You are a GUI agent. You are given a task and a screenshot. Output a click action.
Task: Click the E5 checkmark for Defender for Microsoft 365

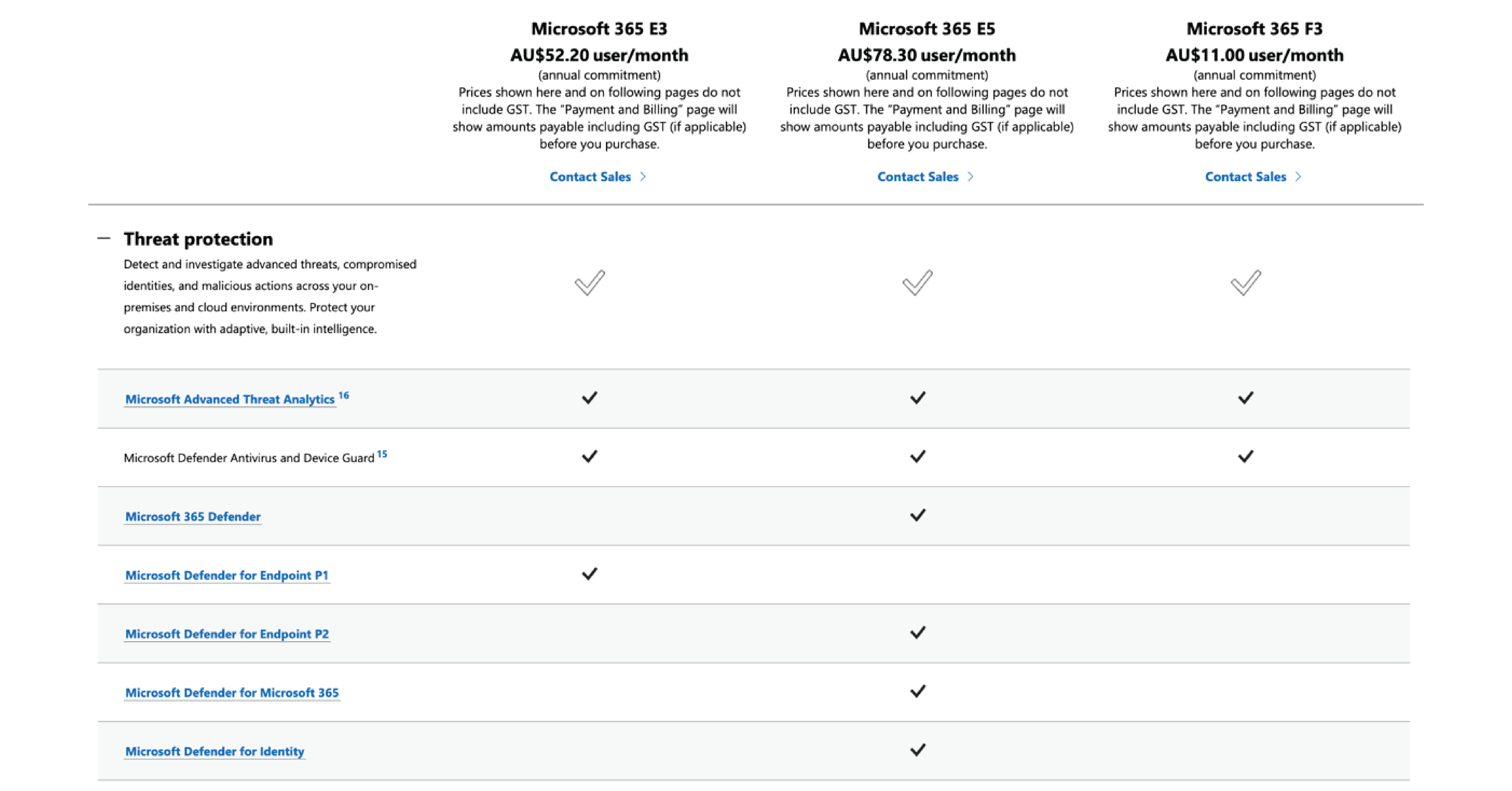coord(918,691)
